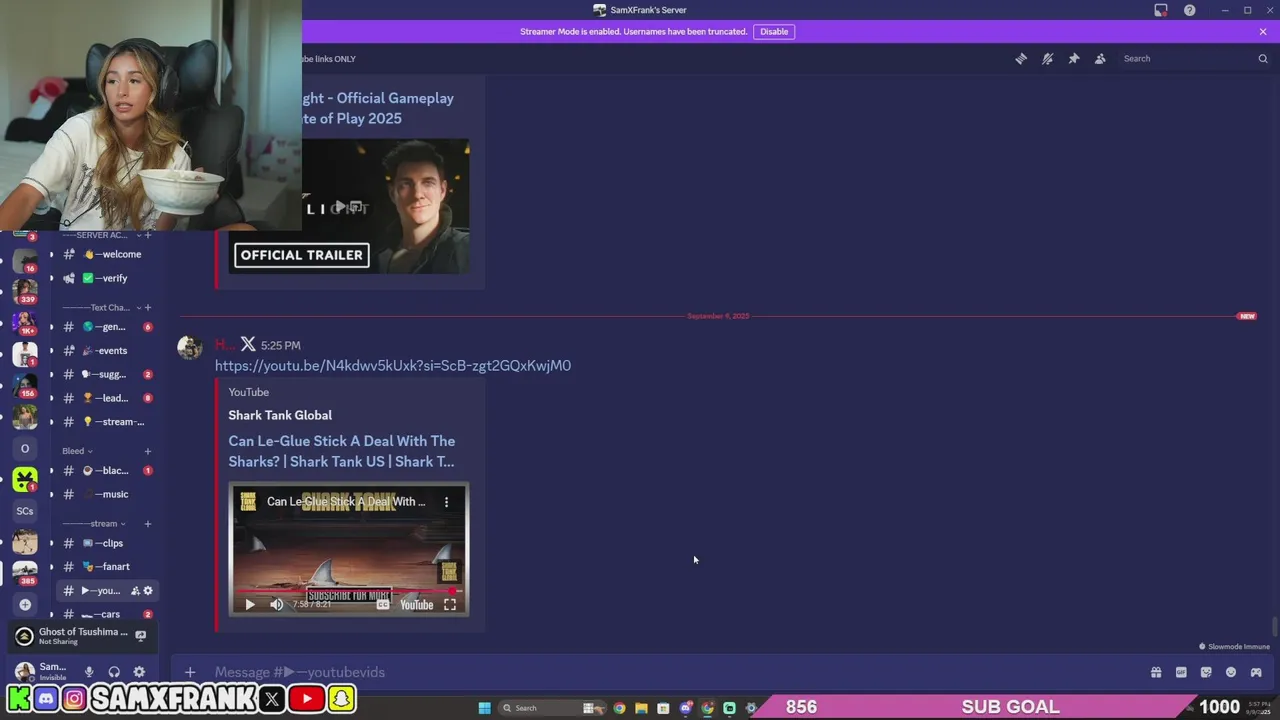Viewport: 1280px width, 720px height.
Task: Open the —verify channel
Action: coord(106,278)
